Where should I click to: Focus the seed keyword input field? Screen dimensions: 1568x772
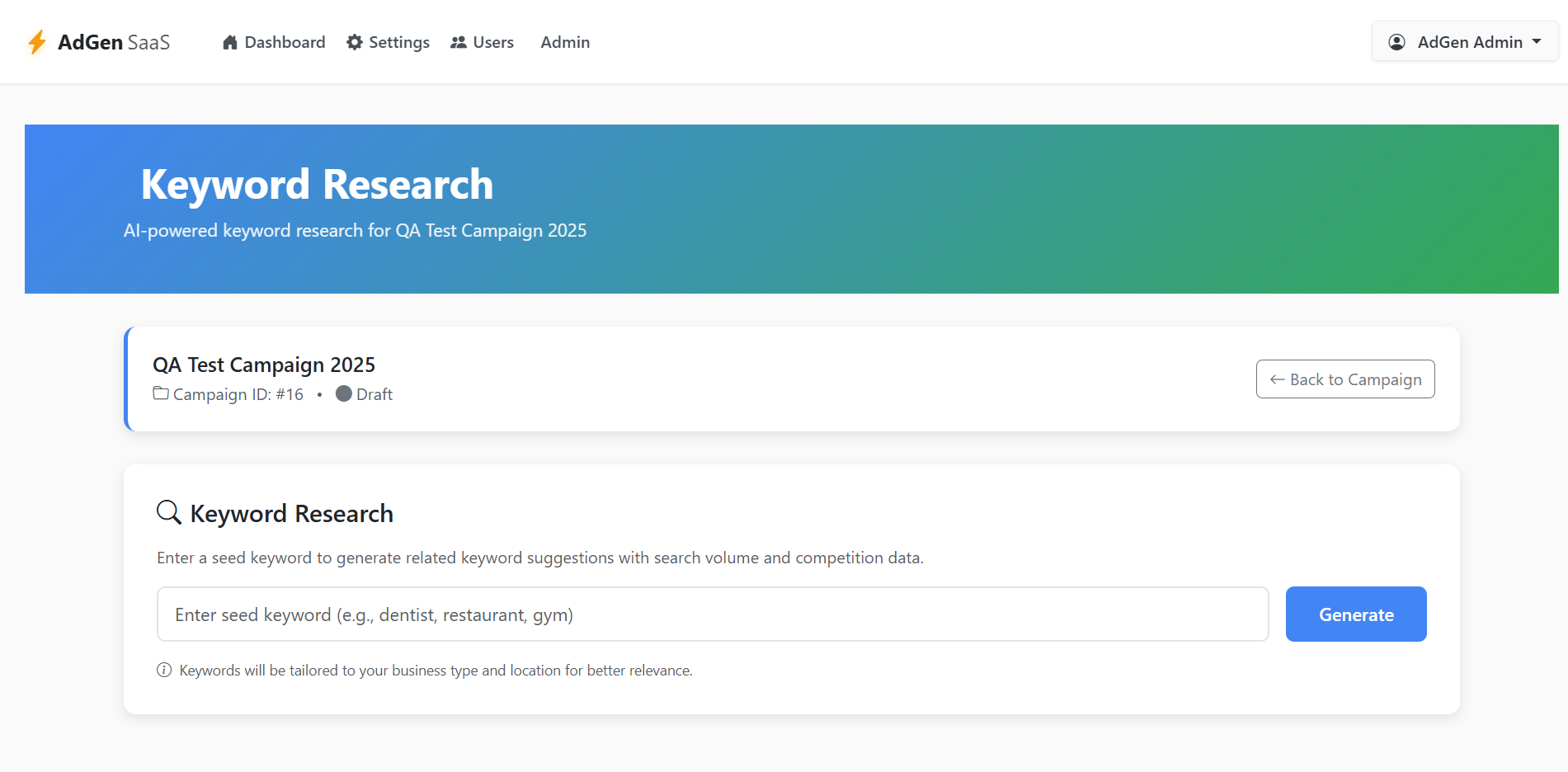pos(713,614)
